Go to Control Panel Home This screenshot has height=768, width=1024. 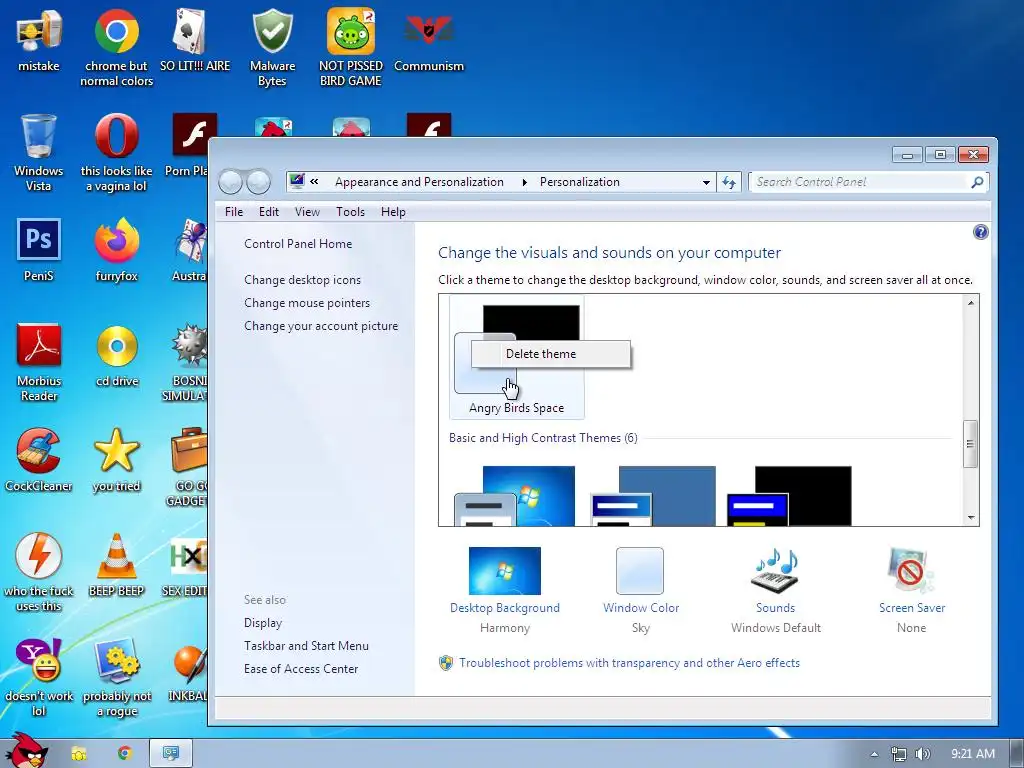click(298, 244)
